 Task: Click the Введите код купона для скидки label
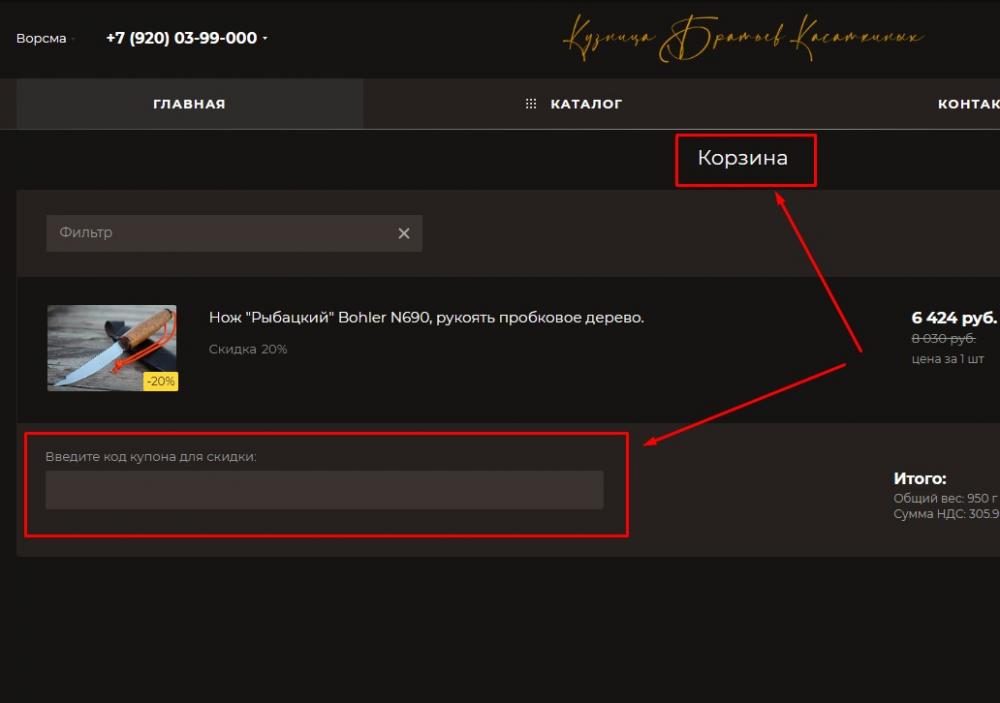pyautogui.click(x=151, y=457)
